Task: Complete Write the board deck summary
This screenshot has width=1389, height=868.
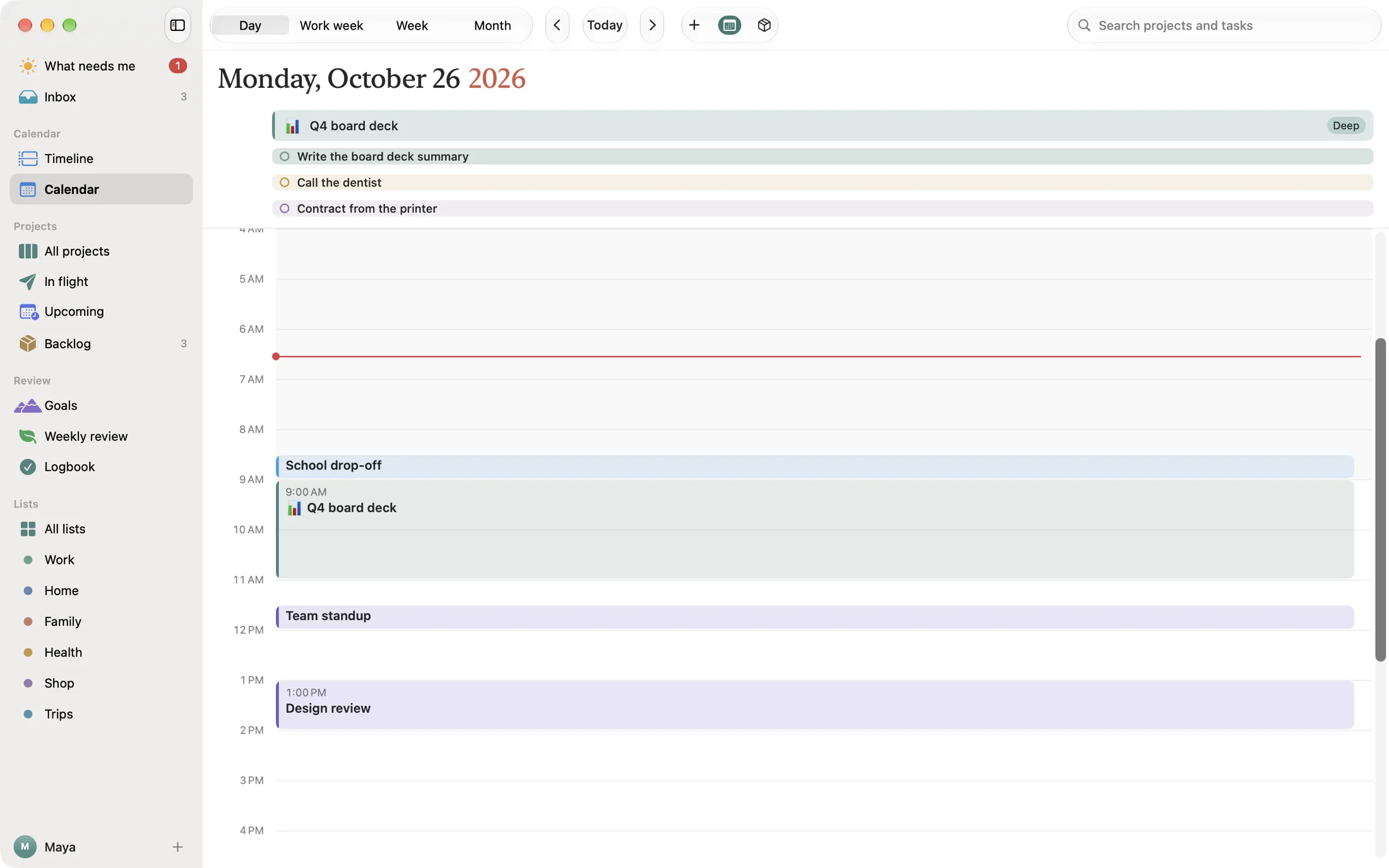Action: 284,157
